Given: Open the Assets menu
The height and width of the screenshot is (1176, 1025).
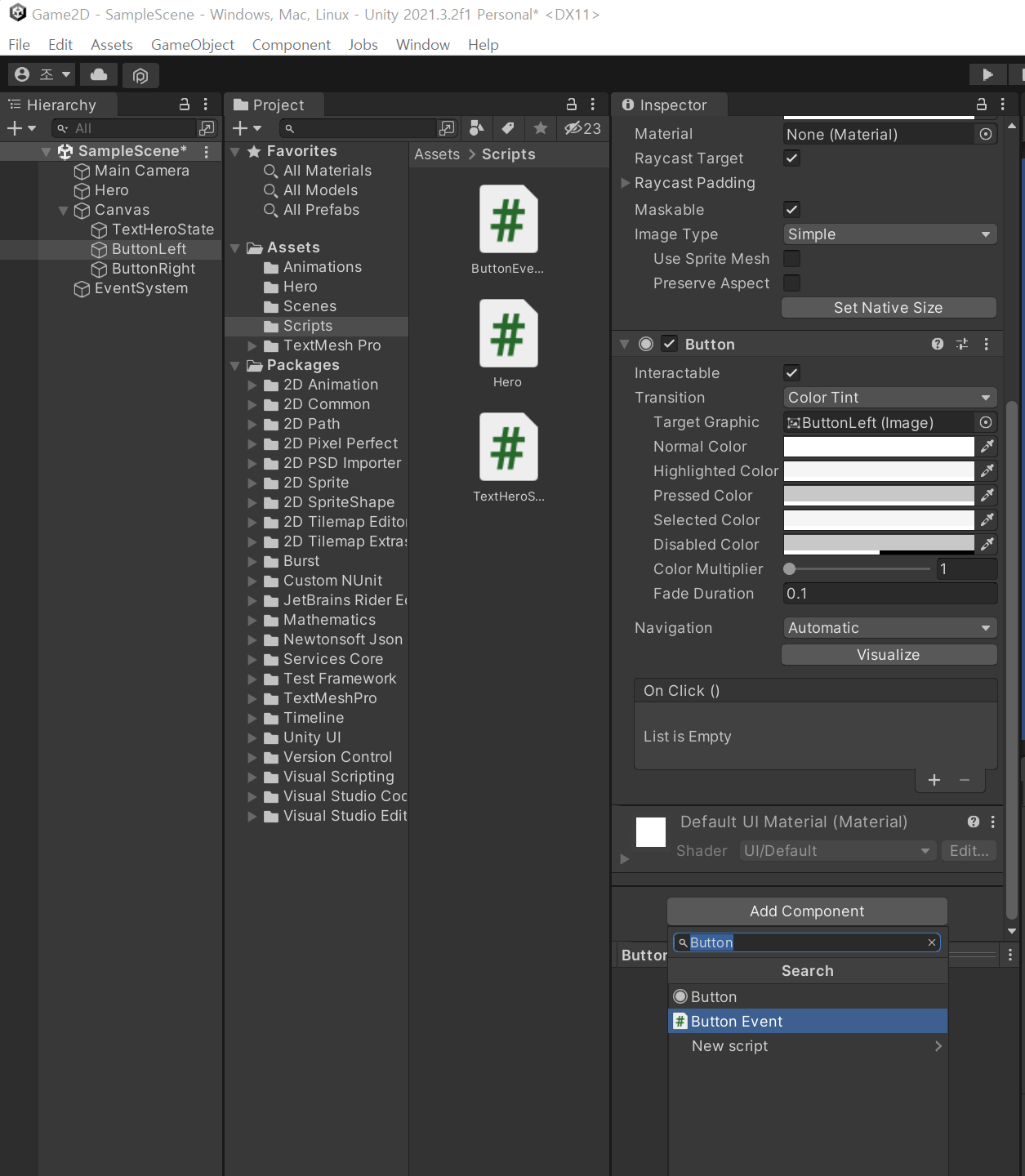Looking at the screenshot, I should 112,45.
